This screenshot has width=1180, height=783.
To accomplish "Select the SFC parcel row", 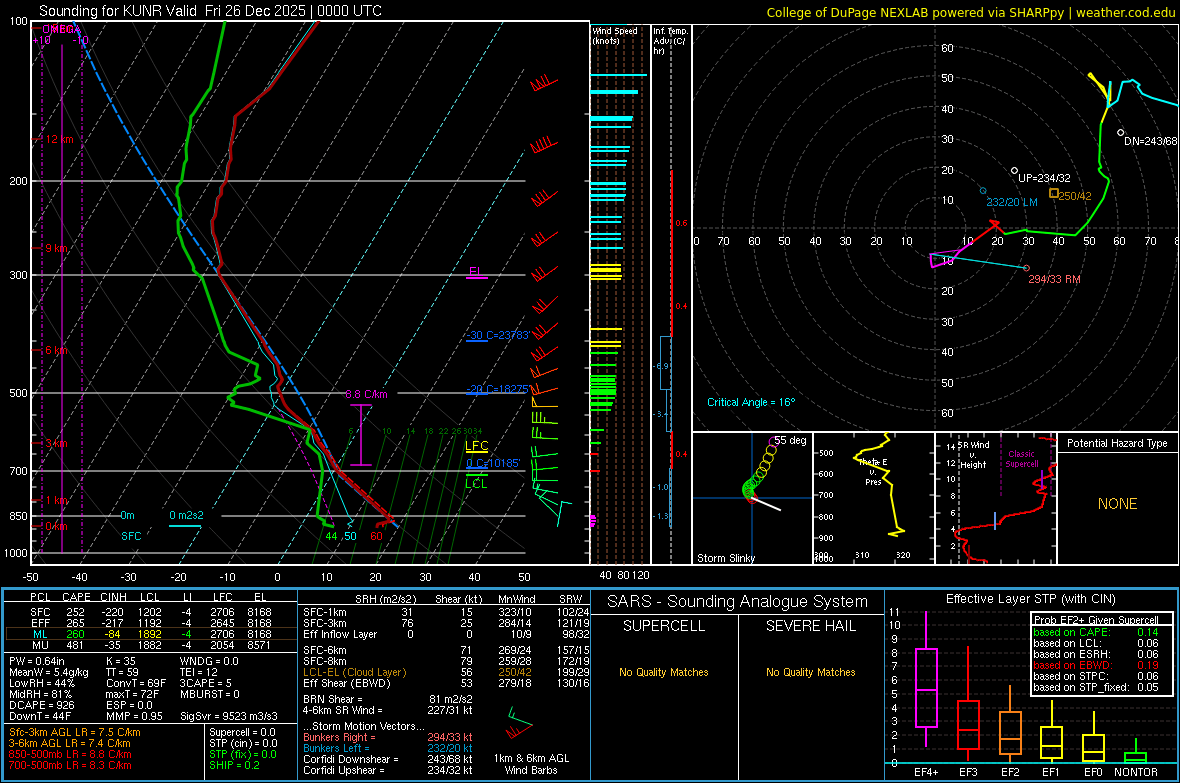I will point(149,612).
